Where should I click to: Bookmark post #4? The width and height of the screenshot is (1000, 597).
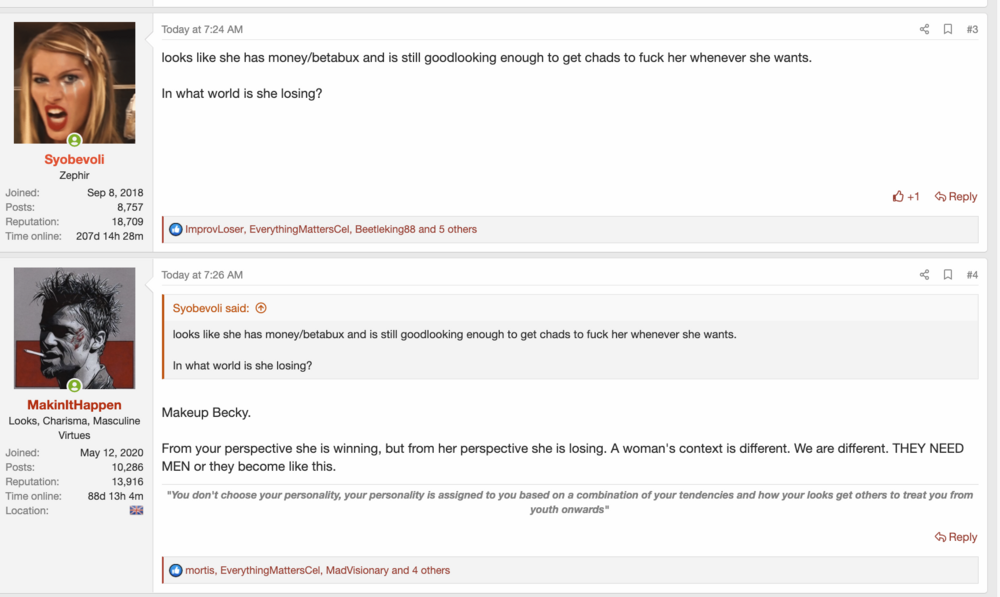point(948,275)
